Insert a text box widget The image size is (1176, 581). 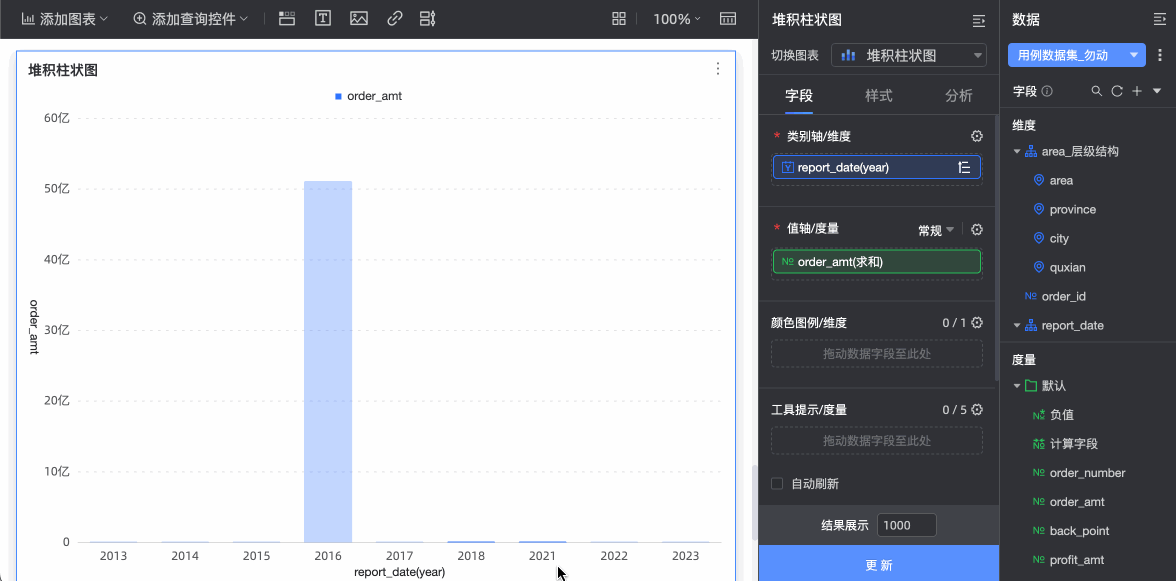[322, 19]
